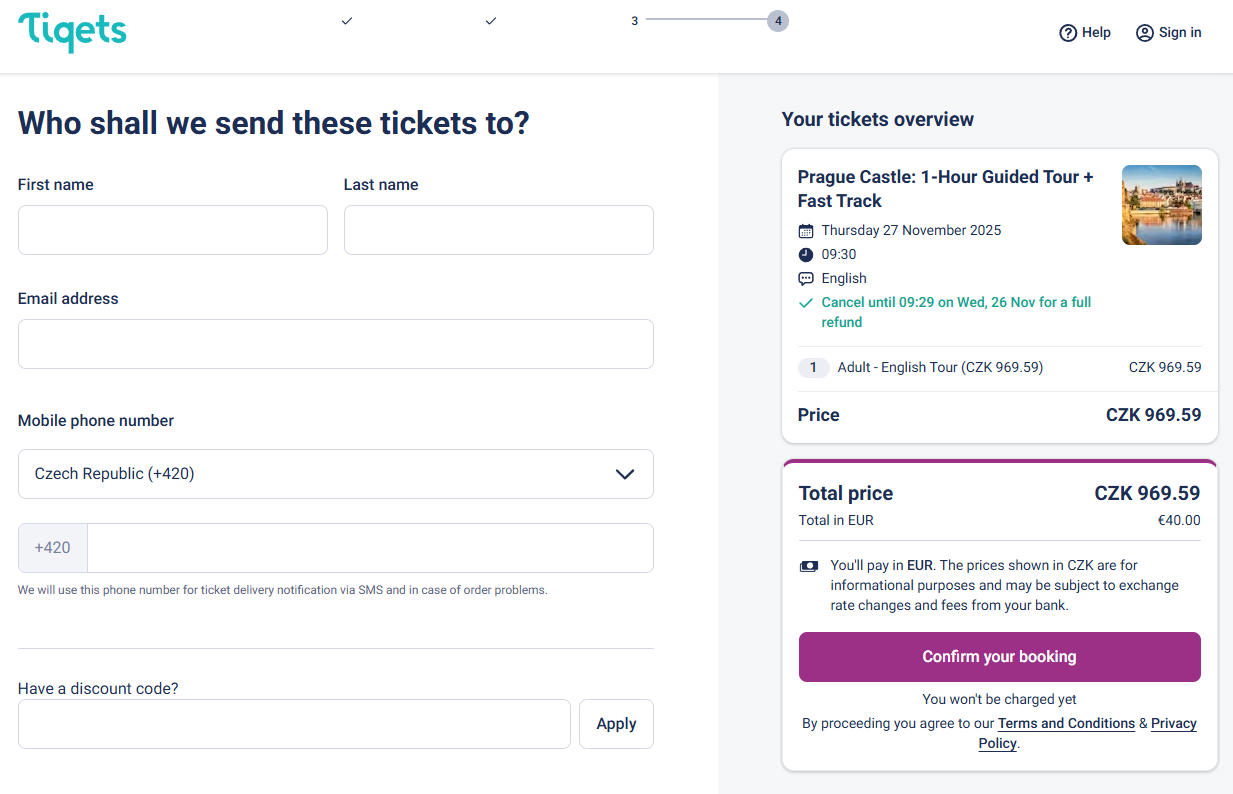The width and height of the screenshot is (1233, 794).
Task: Click the Help question mark icon
Action: 1068,33
